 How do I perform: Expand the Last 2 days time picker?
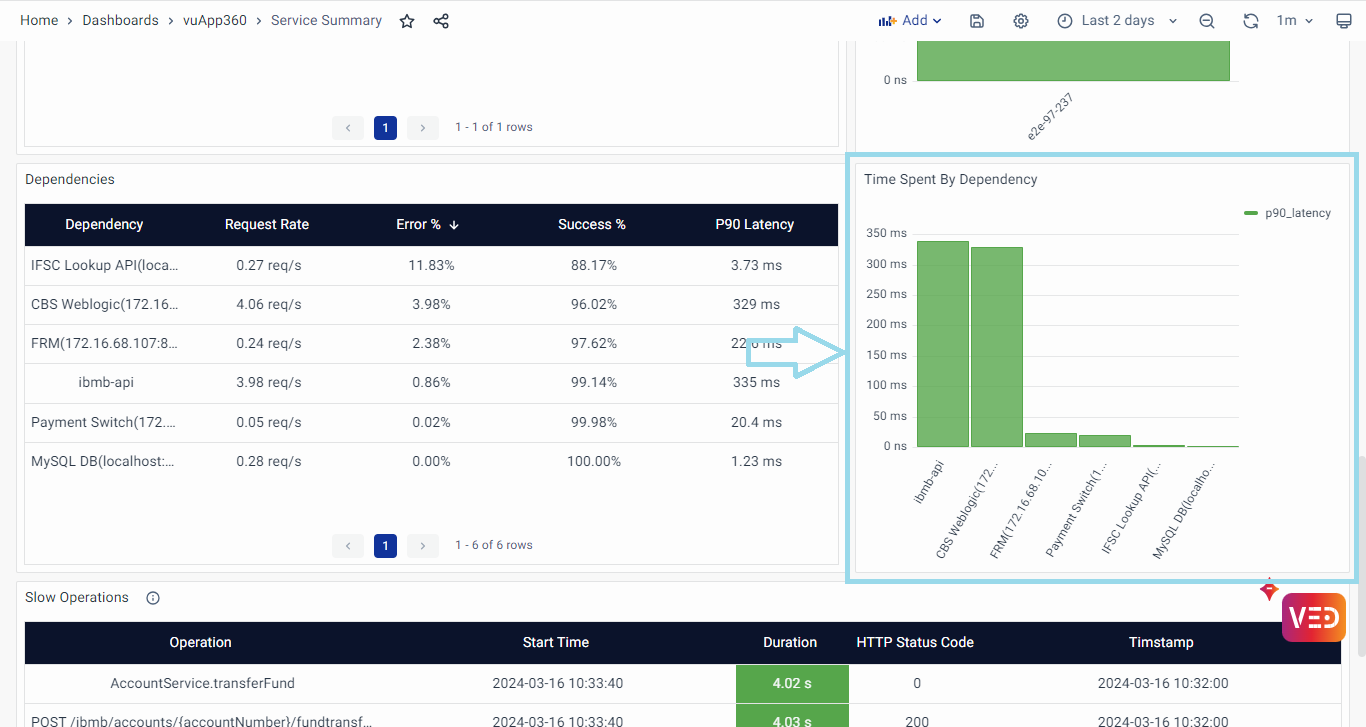[x=1117, y=21]
